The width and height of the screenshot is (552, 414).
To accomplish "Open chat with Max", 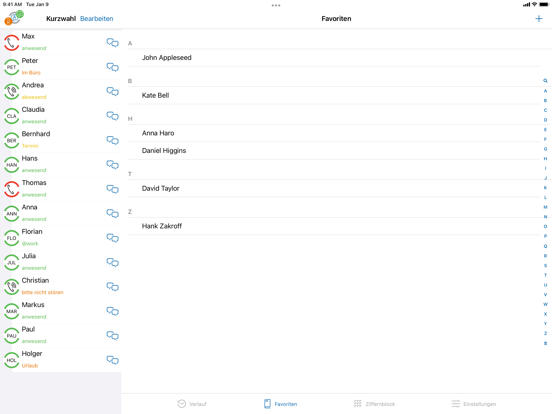I will tap(113, 43).
